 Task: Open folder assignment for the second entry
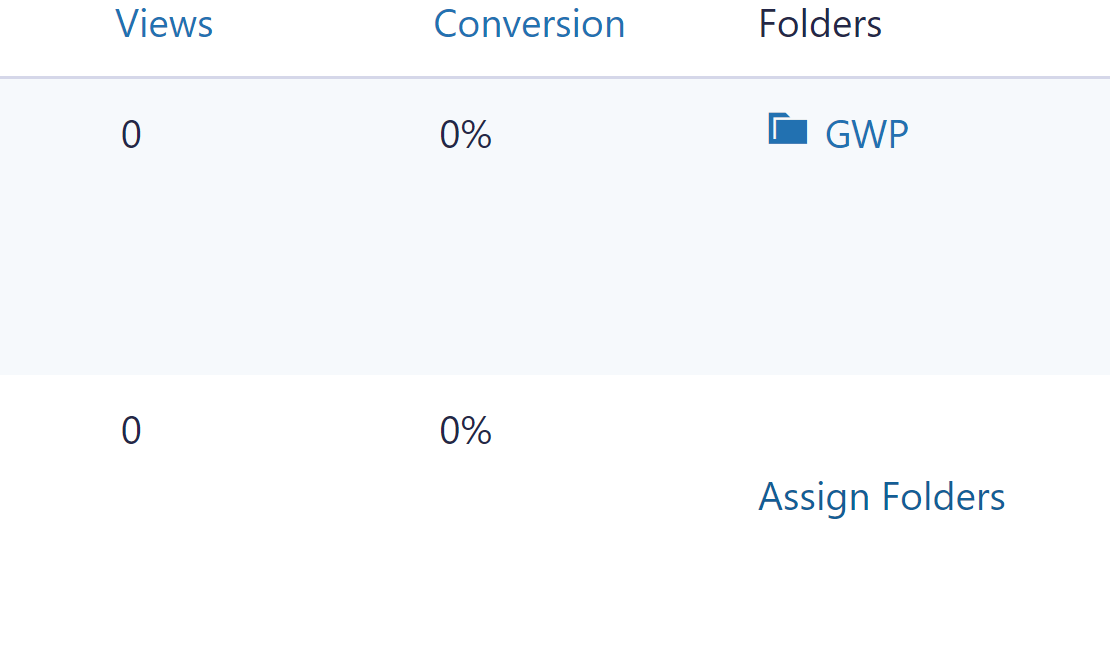point(881,497)
